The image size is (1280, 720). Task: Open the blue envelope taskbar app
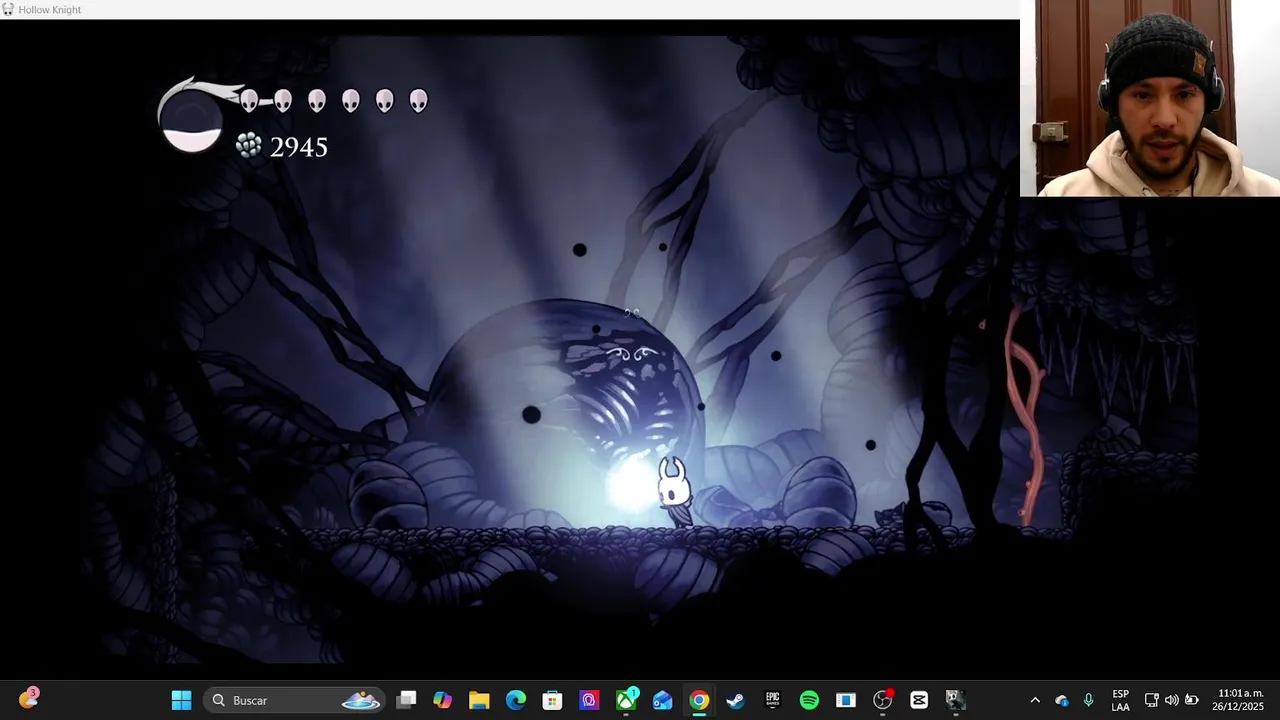click(x=662, y=700)
